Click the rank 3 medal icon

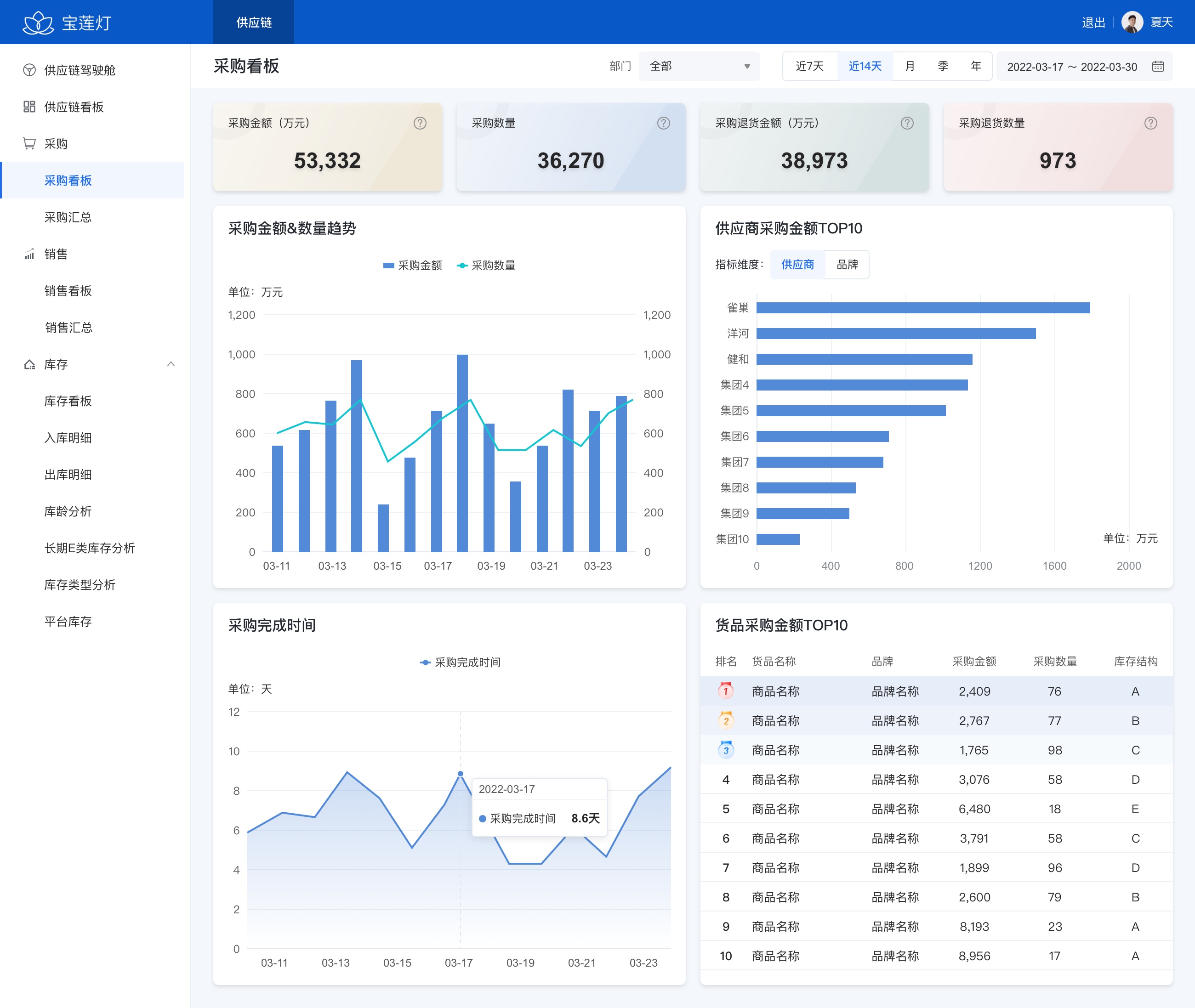726,749
